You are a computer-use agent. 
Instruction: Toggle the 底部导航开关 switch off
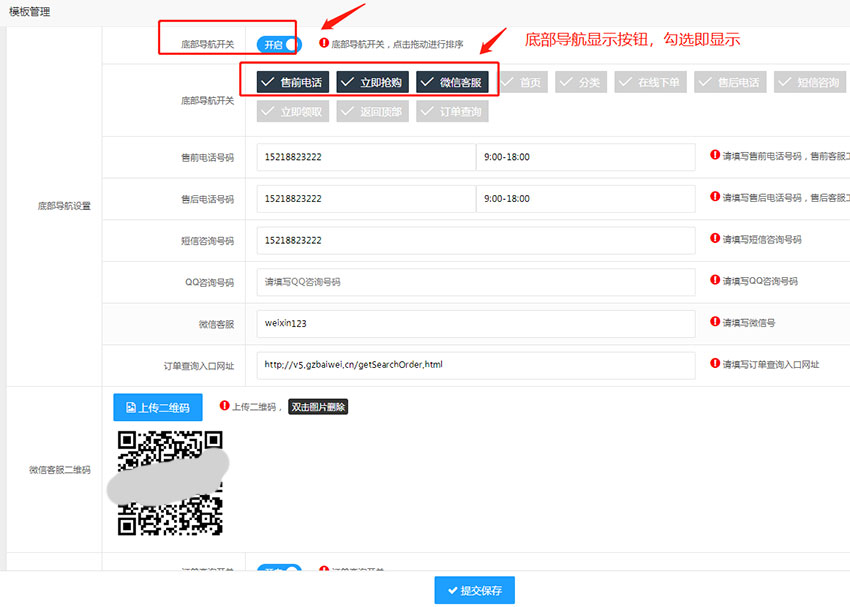click(x=279, y=44)
